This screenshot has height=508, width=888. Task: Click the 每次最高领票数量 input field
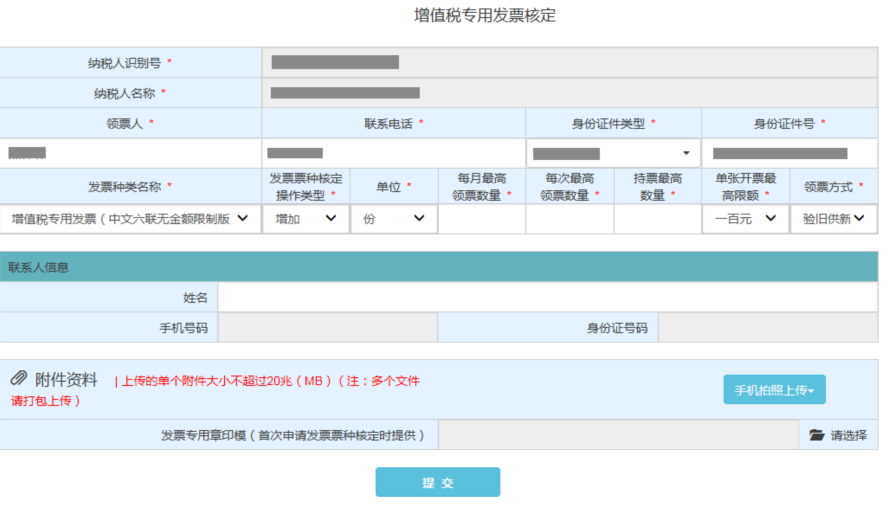tap(569, 219)
